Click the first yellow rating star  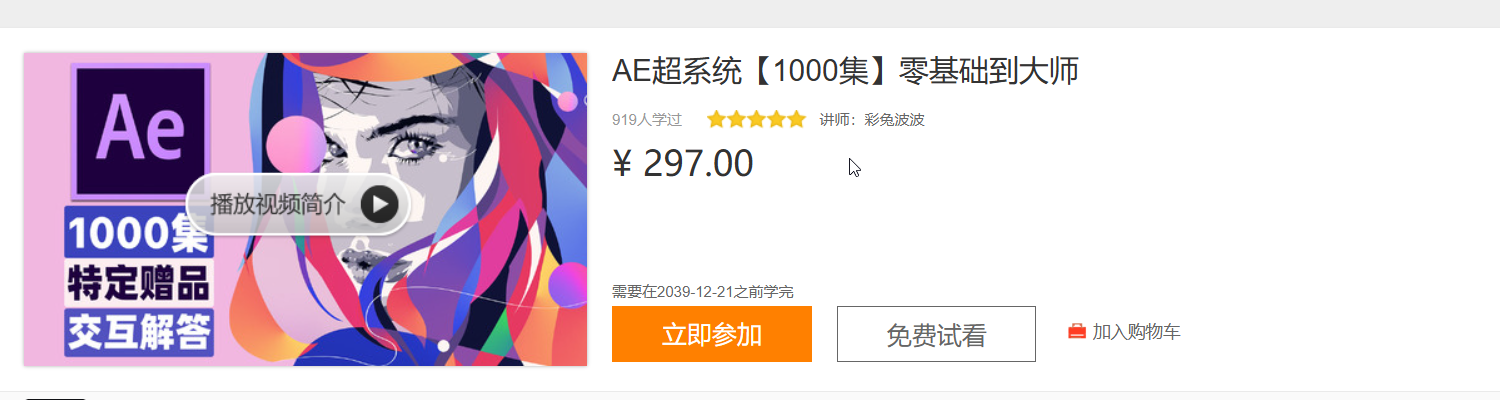point(716,120)
